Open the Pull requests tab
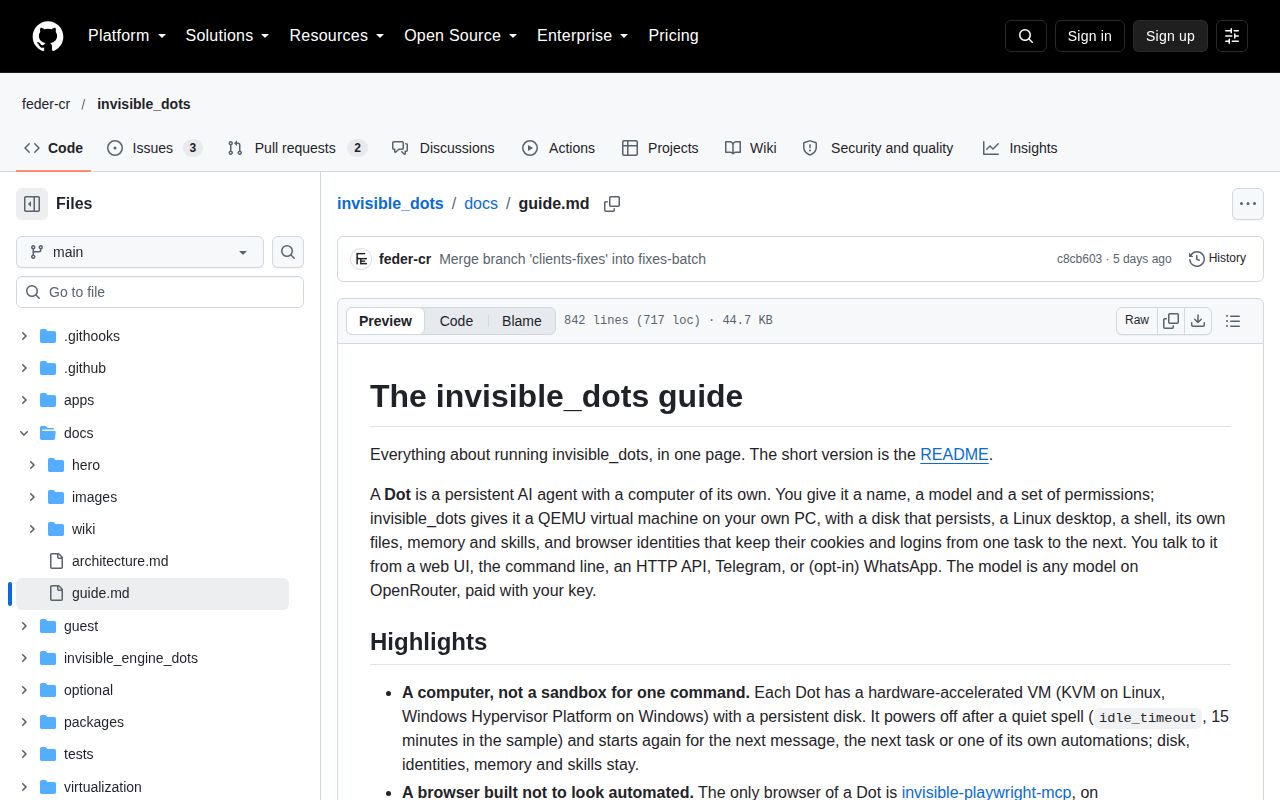 pos(297,148)
